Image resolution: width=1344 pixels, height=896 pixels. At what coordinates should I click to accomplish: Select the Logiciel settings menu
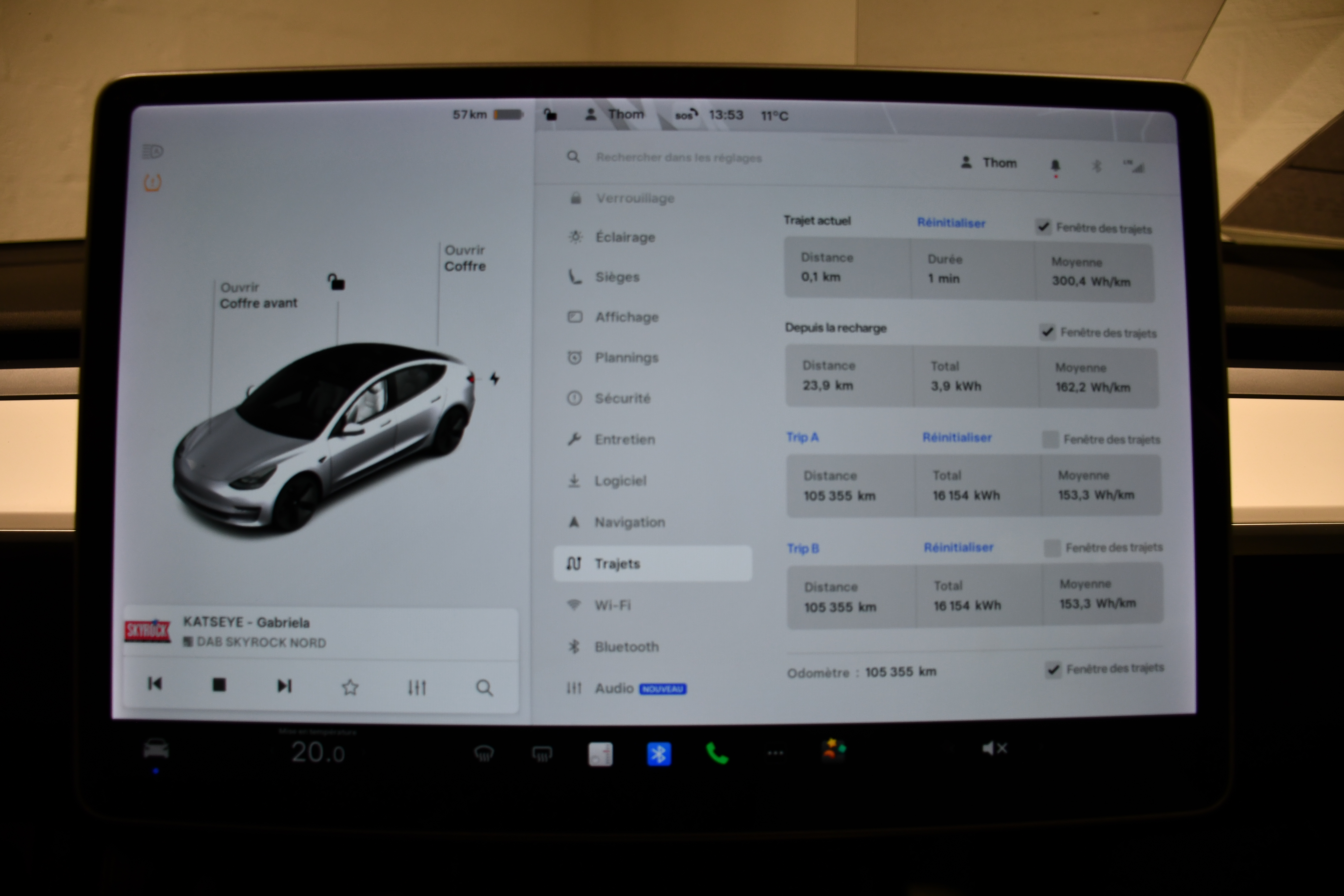point(620,481)
